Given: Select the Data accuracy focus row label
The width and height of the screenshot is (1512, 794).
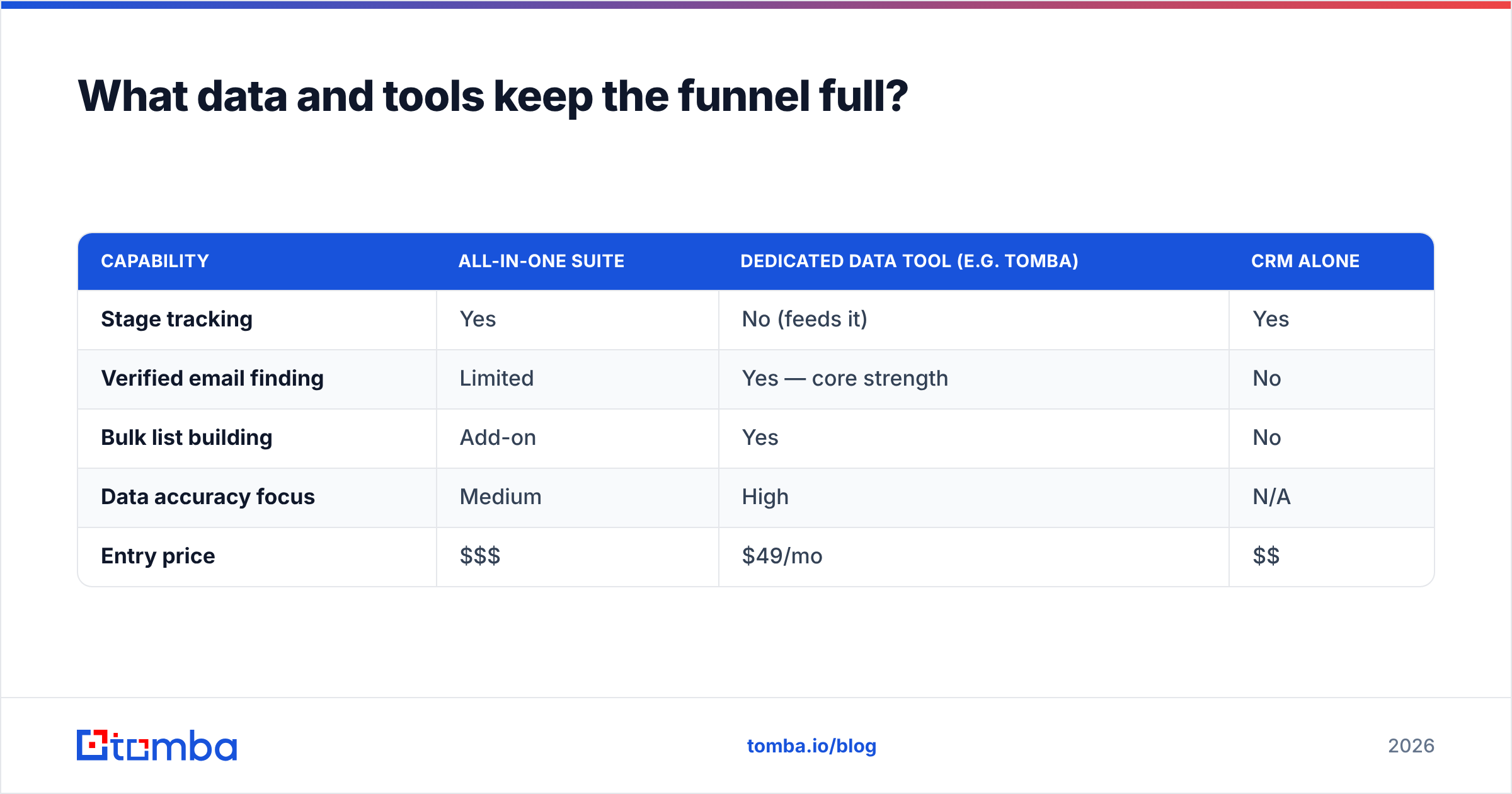Looking at the screenshot, I should [x=208, y=497].
